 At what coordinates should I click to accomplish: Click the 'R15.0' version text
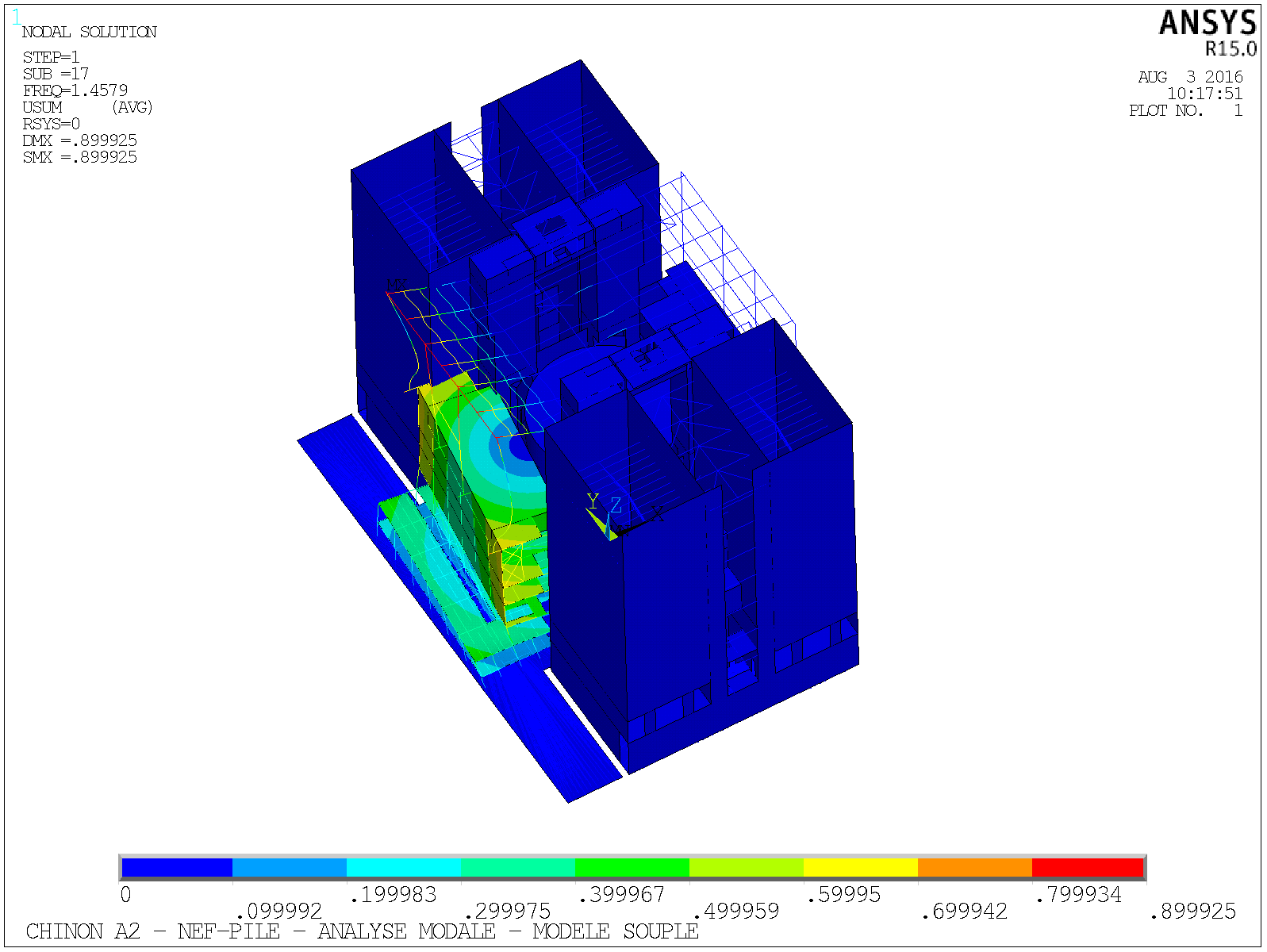click(x=1231, y=49)
